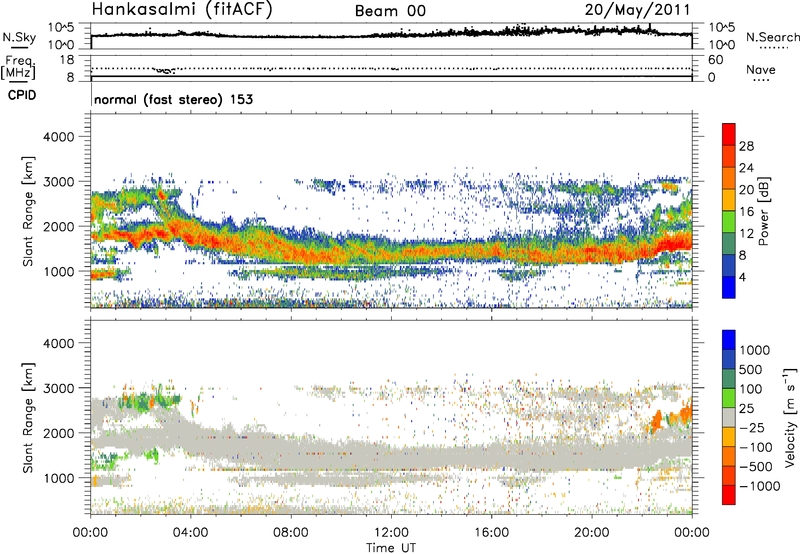Pick the bright blue top Velocity colorbar segment

729,340
